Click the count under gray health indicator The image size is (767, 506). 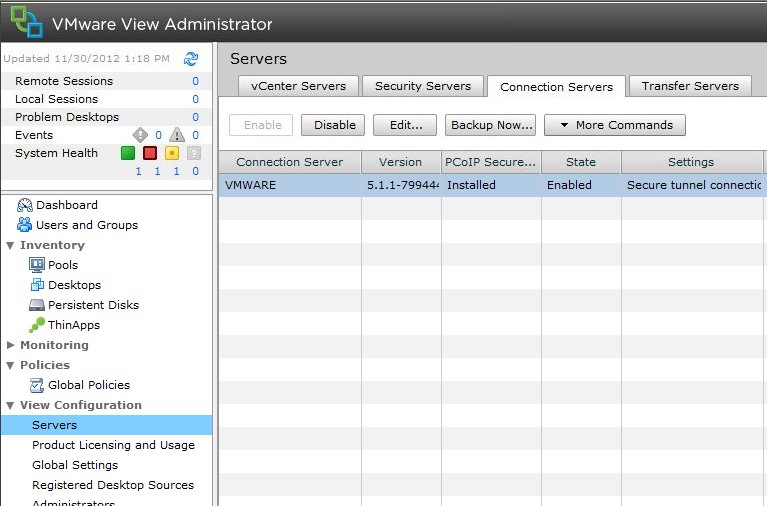coord(196,171)
